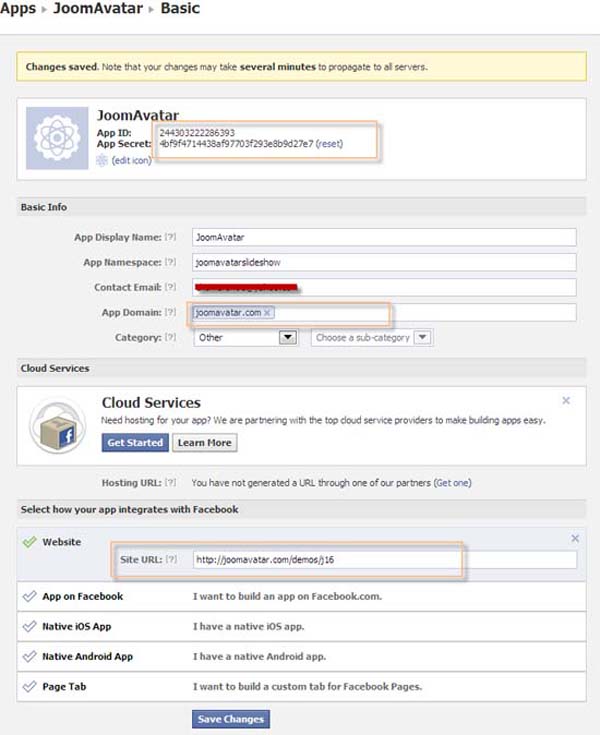
Task: Open help for App Domain [?]
Action: coord(170,313)
